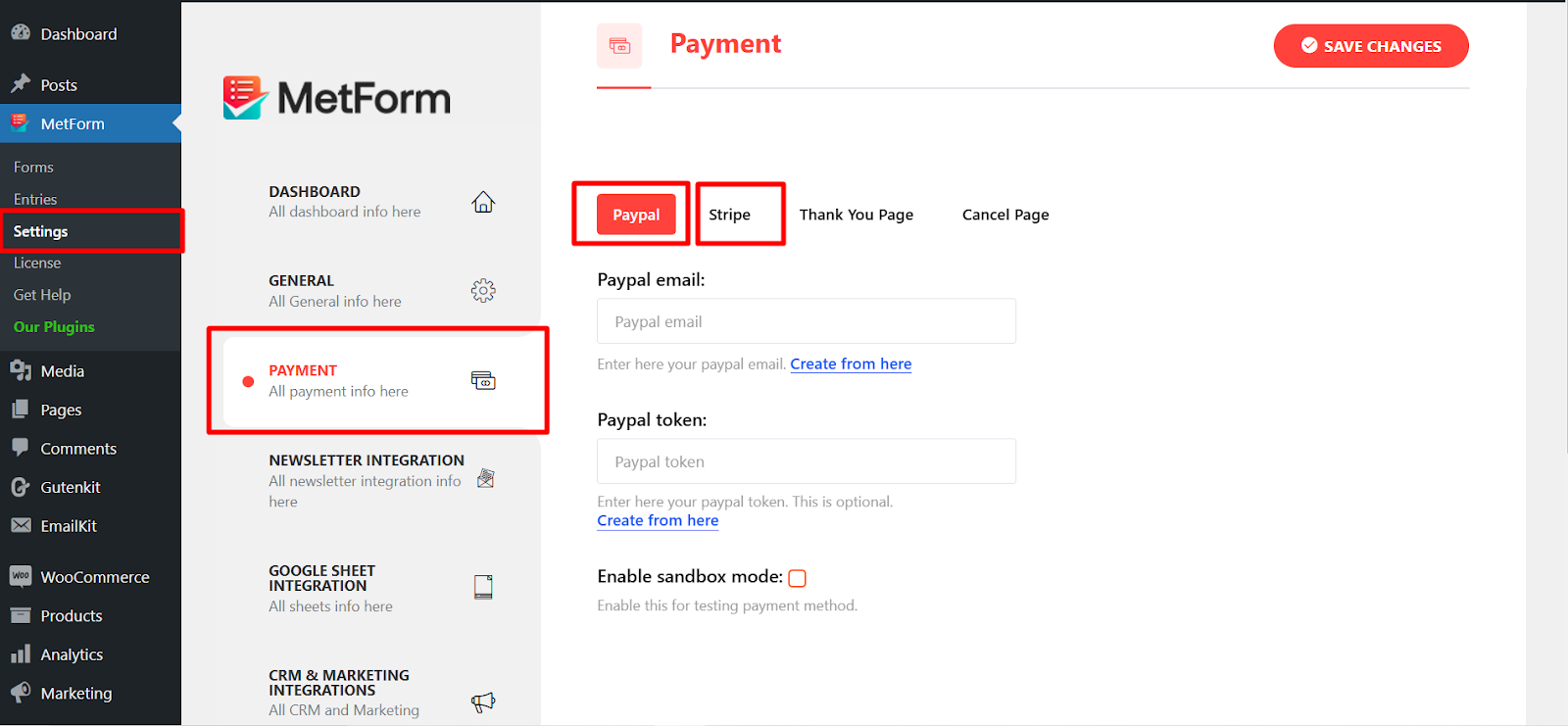Click the Newsletter Integration icon

[x=485, y=478]
